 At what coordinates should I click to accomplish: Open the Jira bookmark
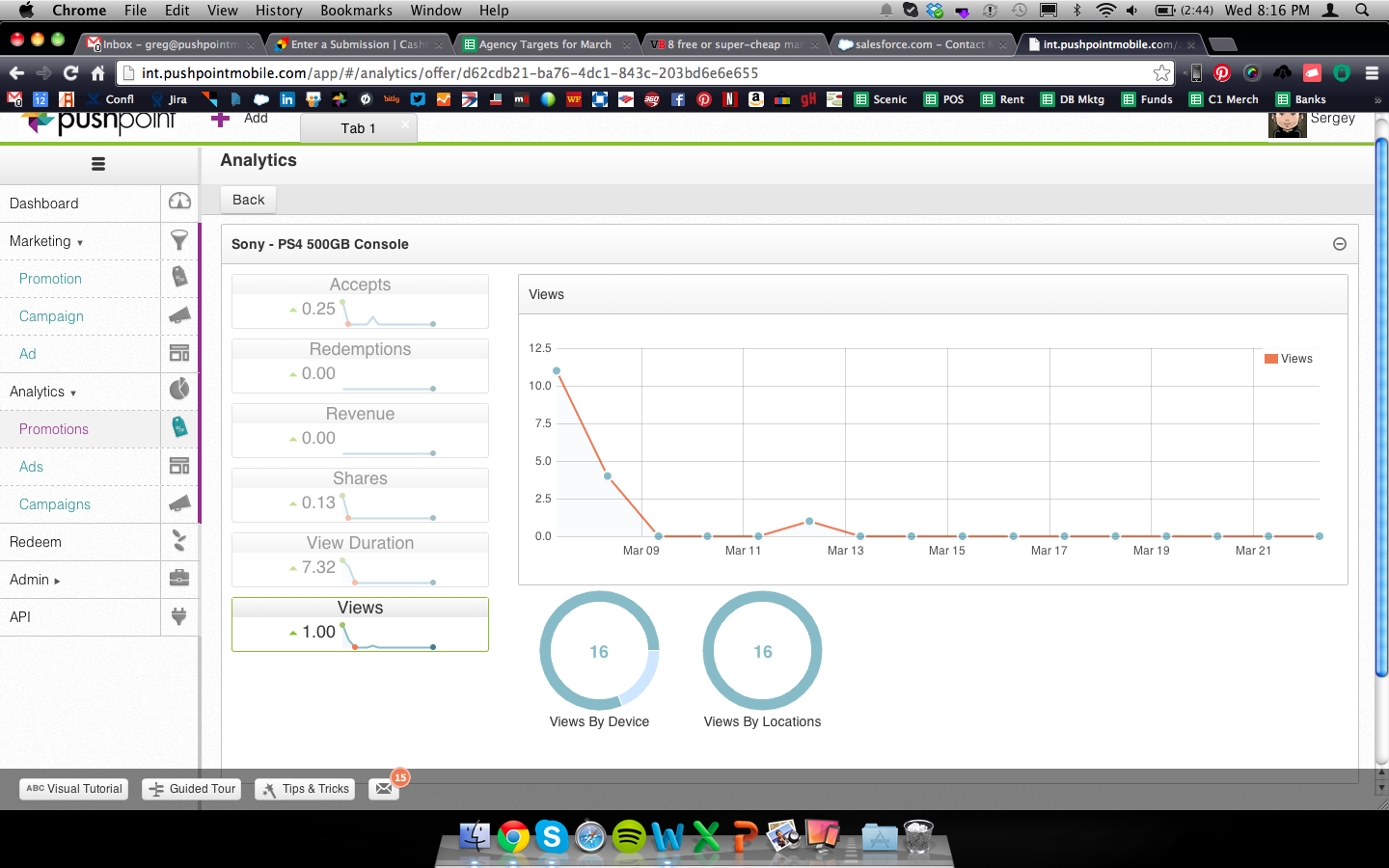[168, 99]
